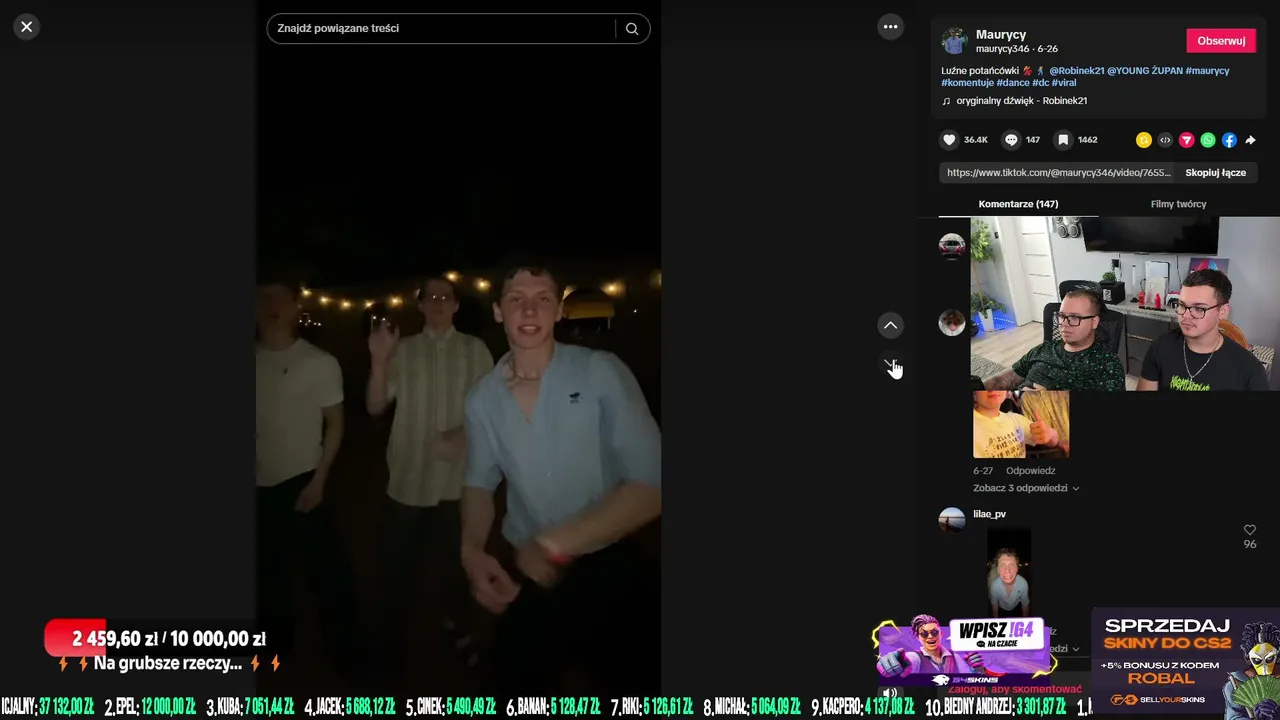
Task: Click the comments bubble icon
Action: [1011, 140]
